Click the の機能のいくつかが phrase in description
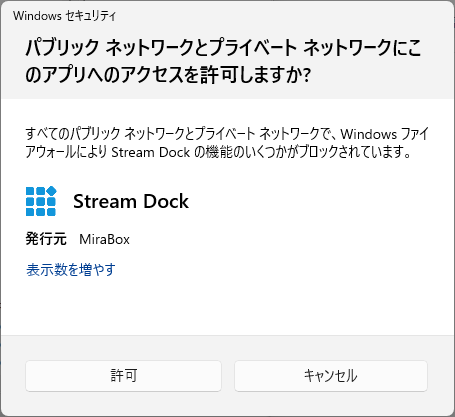This screenshot has height=417, width=455. coord(245,152)
